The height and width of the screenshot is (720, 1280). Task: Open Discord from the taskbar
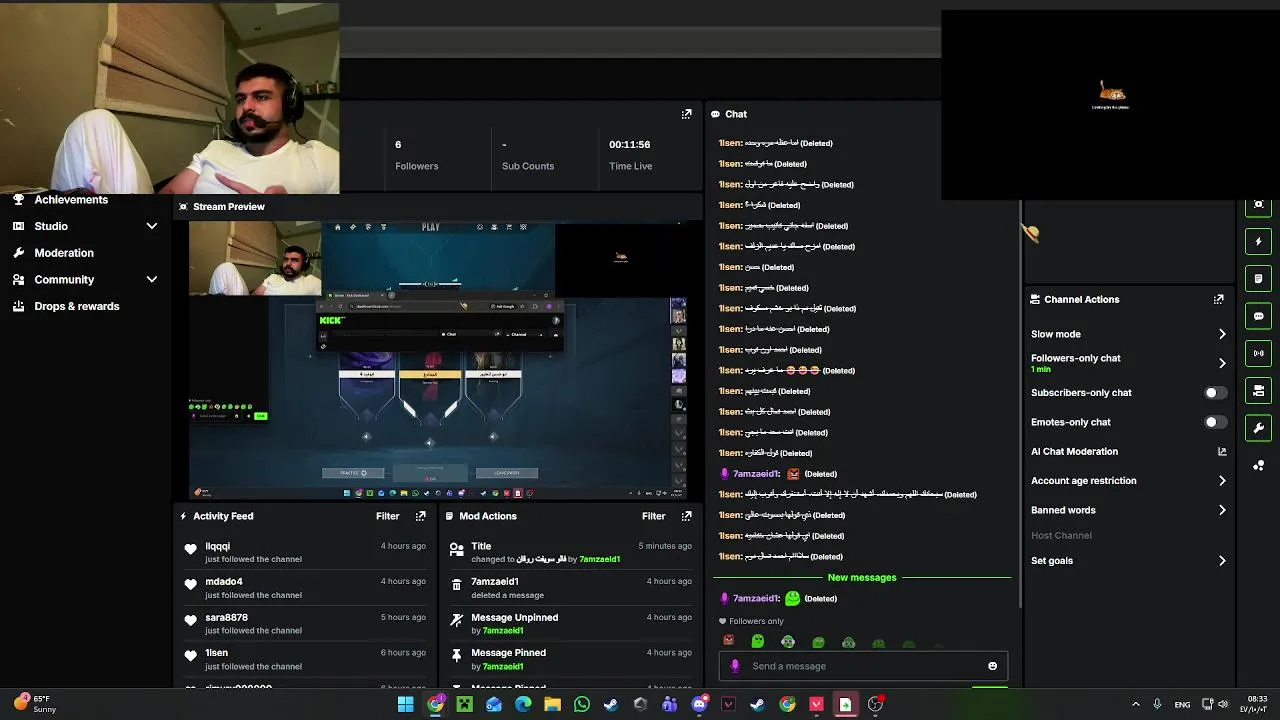(x=699, y=704)
